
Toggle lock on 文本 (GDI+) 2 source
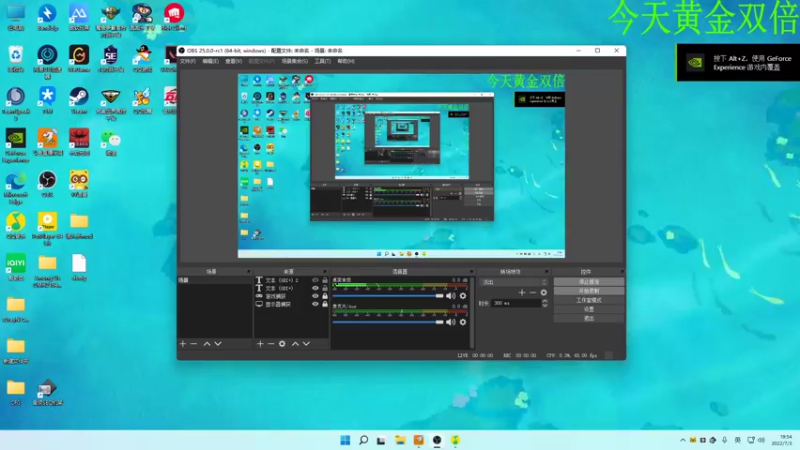pos(325,280)
